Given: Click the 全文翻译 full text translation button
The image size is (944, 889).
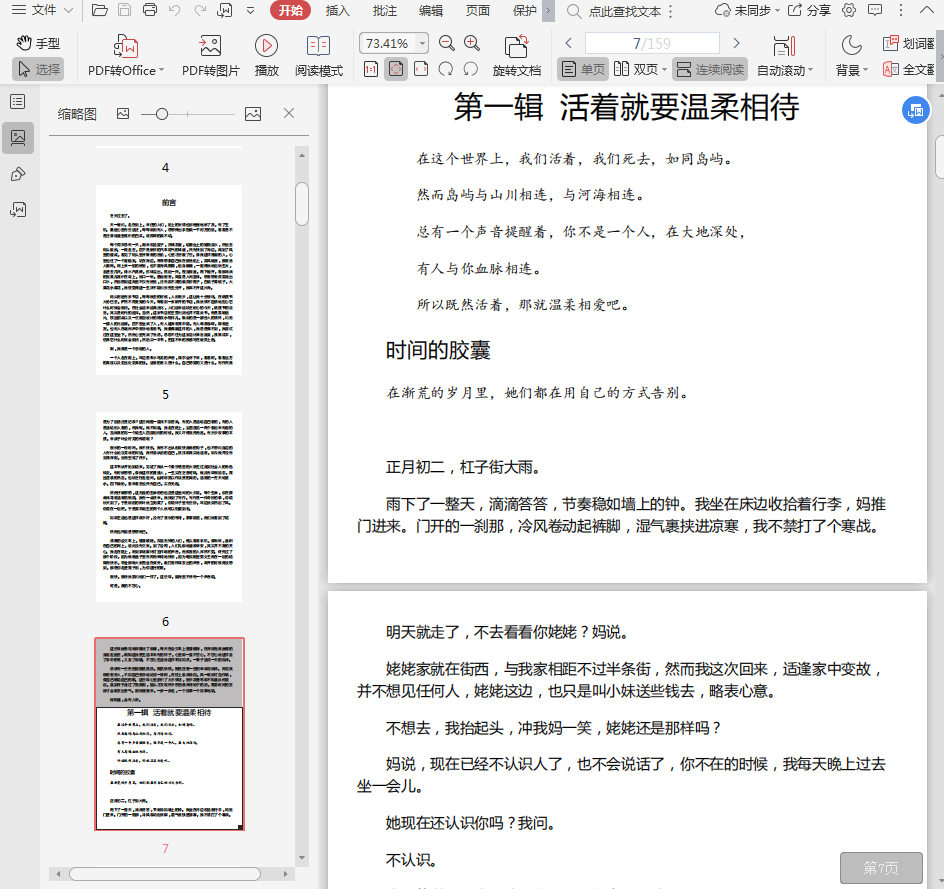Looking at the screenshot, I should point(909,69).
